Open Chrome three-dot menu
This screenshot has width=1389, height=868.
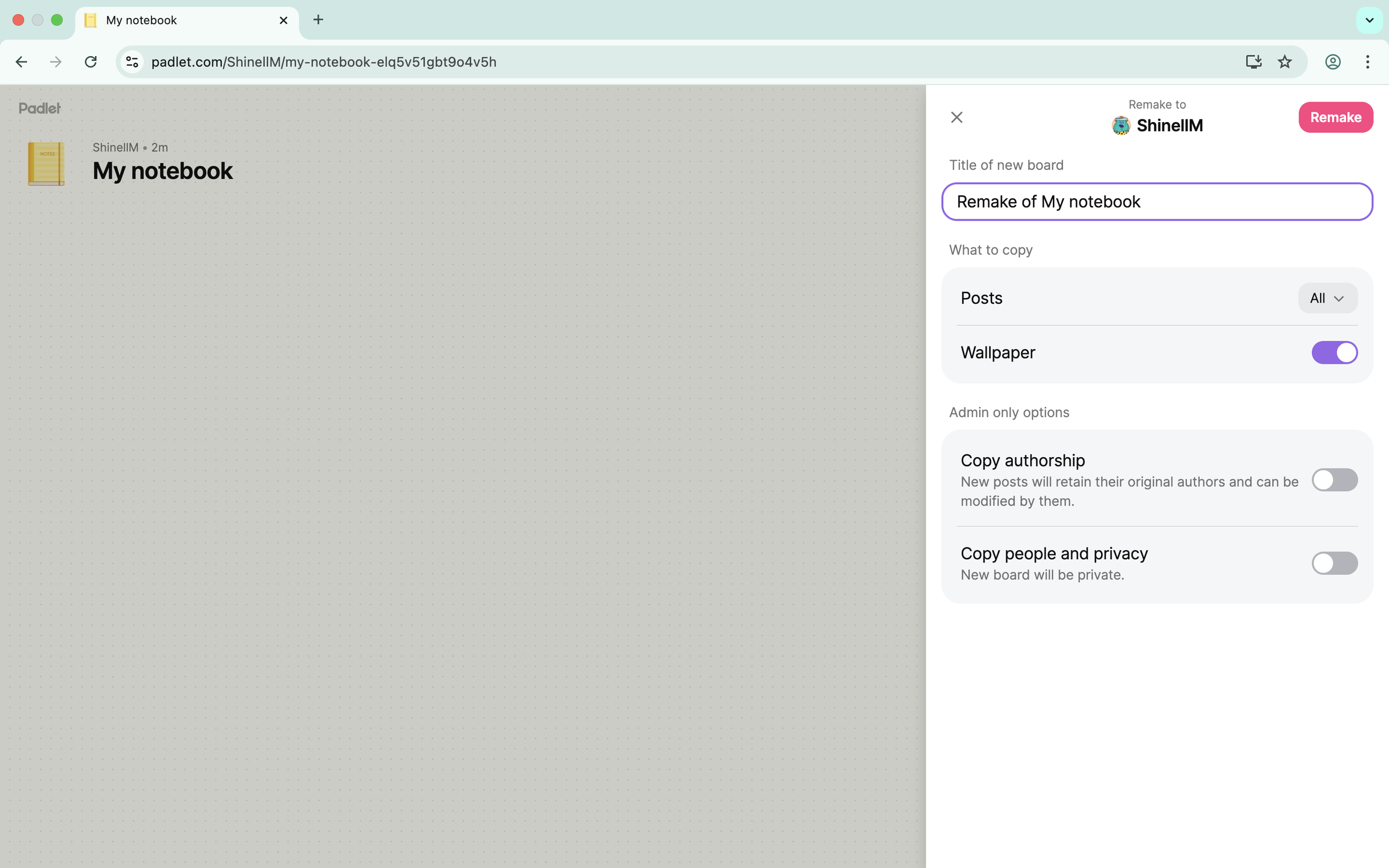(1367, 62)
